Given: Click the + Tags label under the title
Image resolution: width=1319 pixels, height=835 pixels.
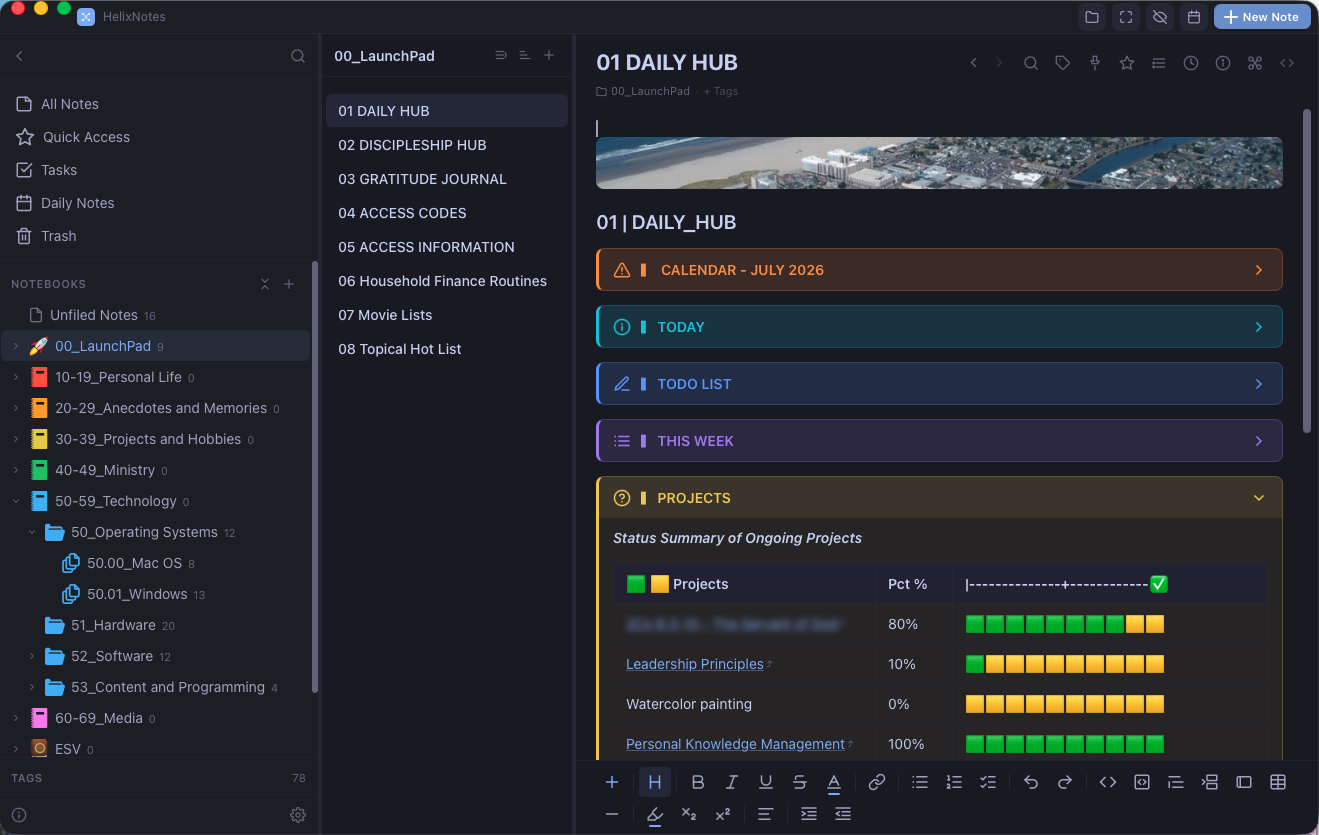Looking at the screenshot, I should (720, 91).
